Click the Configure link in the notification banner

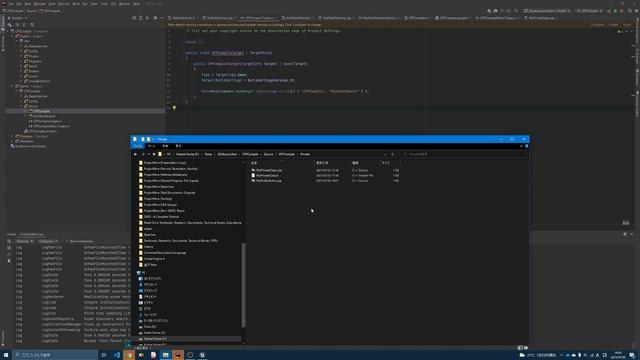click(x=598, y=25)
